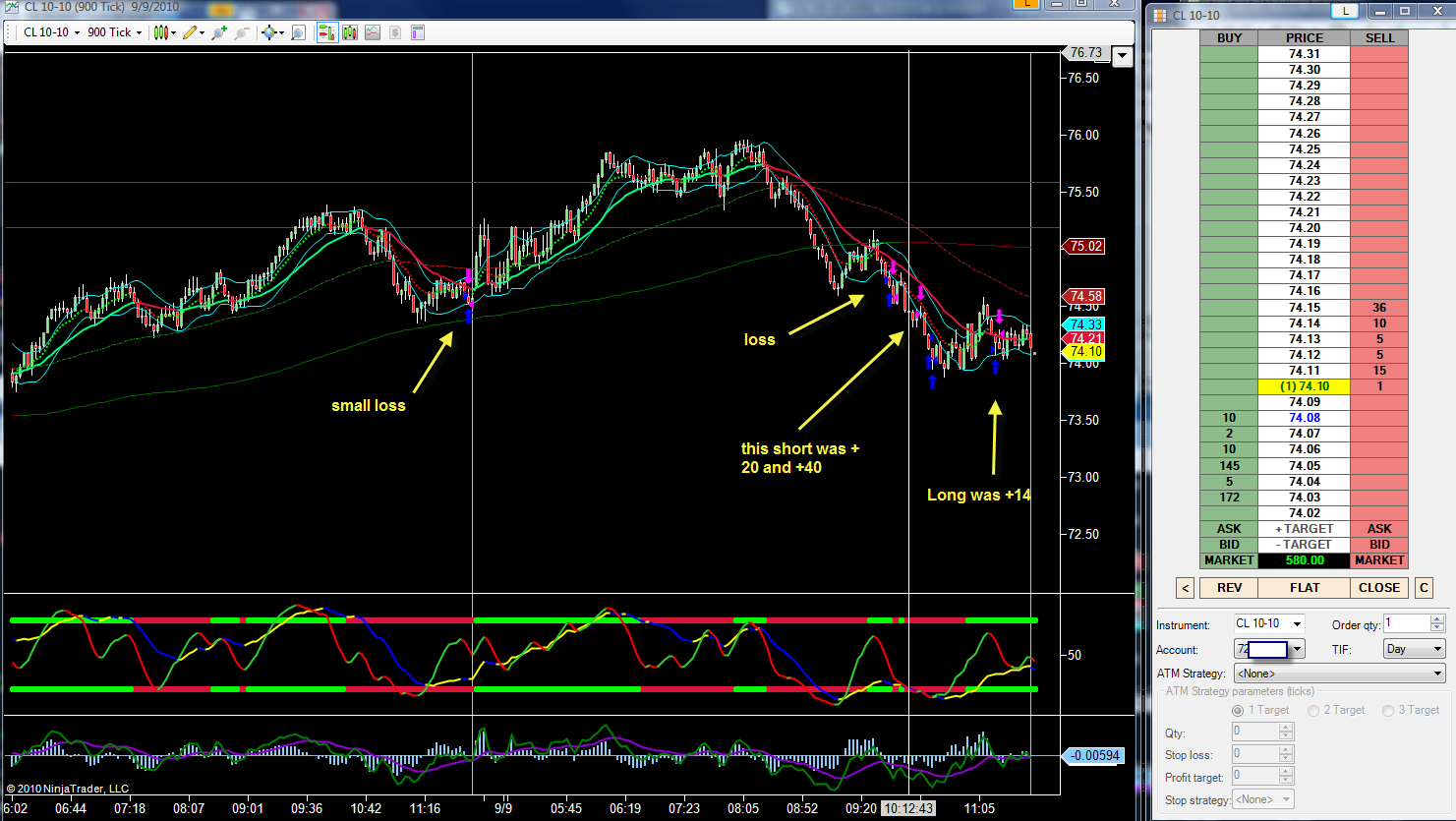This screenshot has width=1456, height=821.
Task: Click the REV button
Action: click(1230, 588)
